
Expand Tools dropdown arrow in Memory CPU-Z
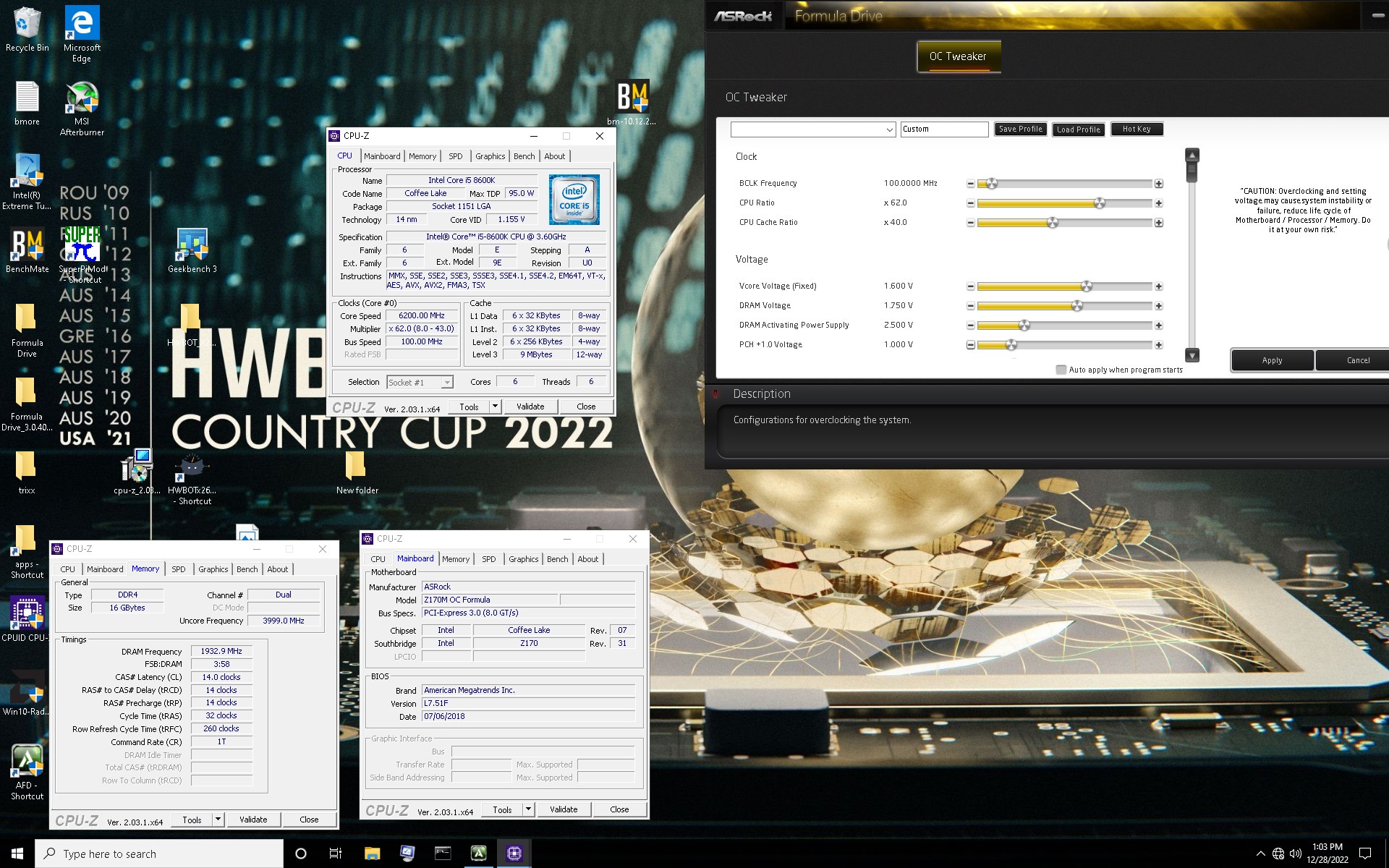click(x=218, y=819)
